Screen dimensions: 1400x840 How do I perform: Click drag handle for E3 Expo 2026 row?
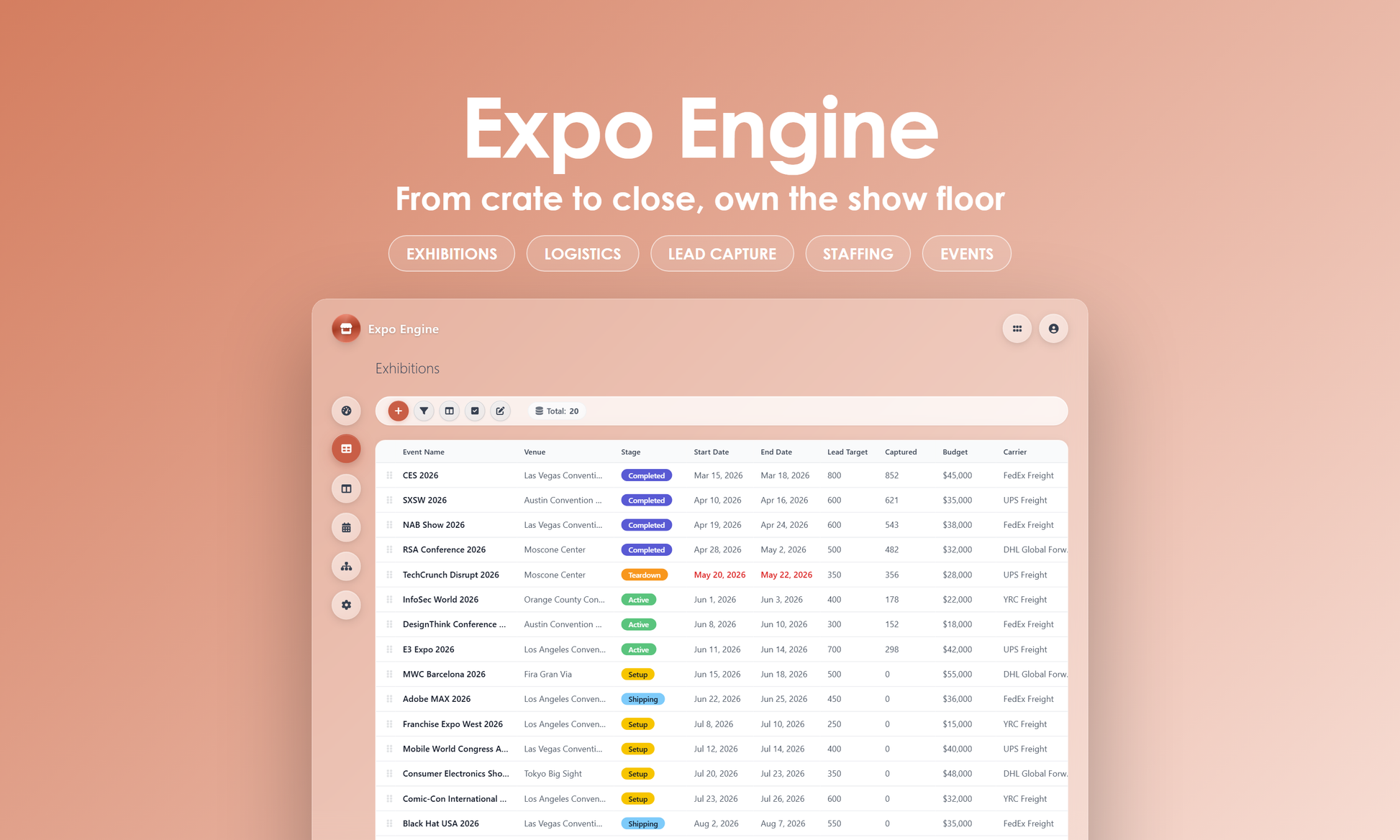point(389,649)
